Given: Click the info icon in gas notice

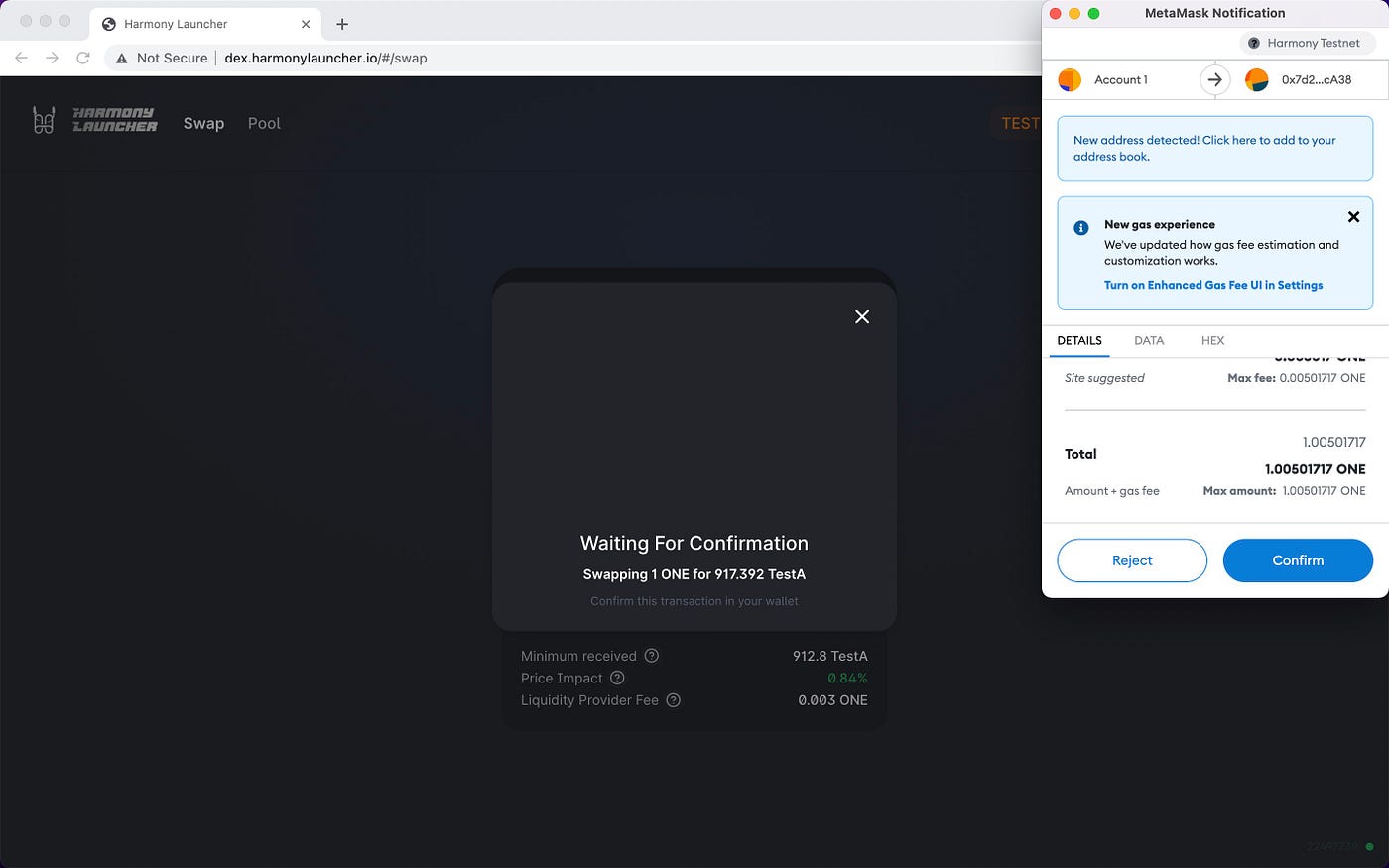Looking at the screenshot, I should pyautogui.click(x=1081, y=227).
